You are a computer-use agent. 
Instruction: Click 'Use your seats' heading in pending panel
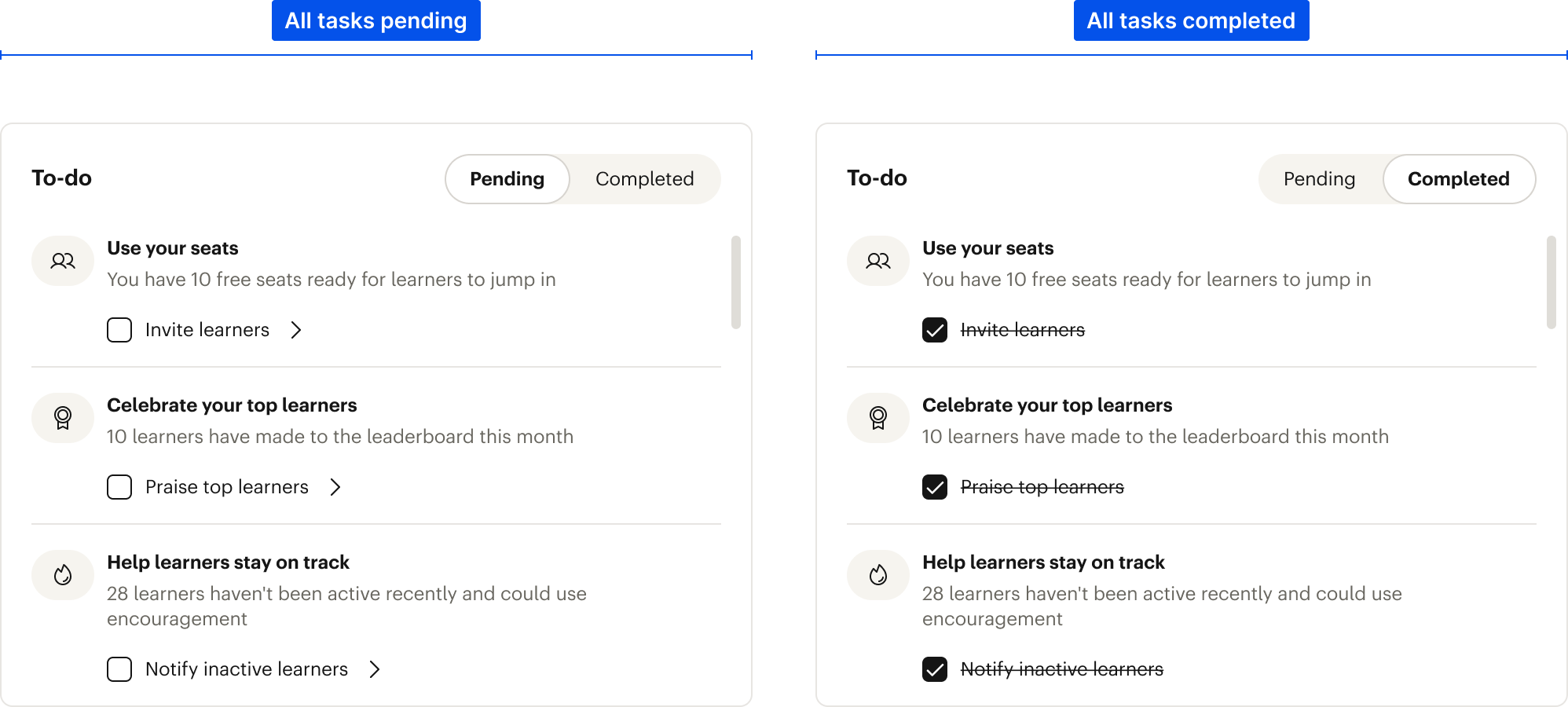pyautogui.click(x=173, y=248)
